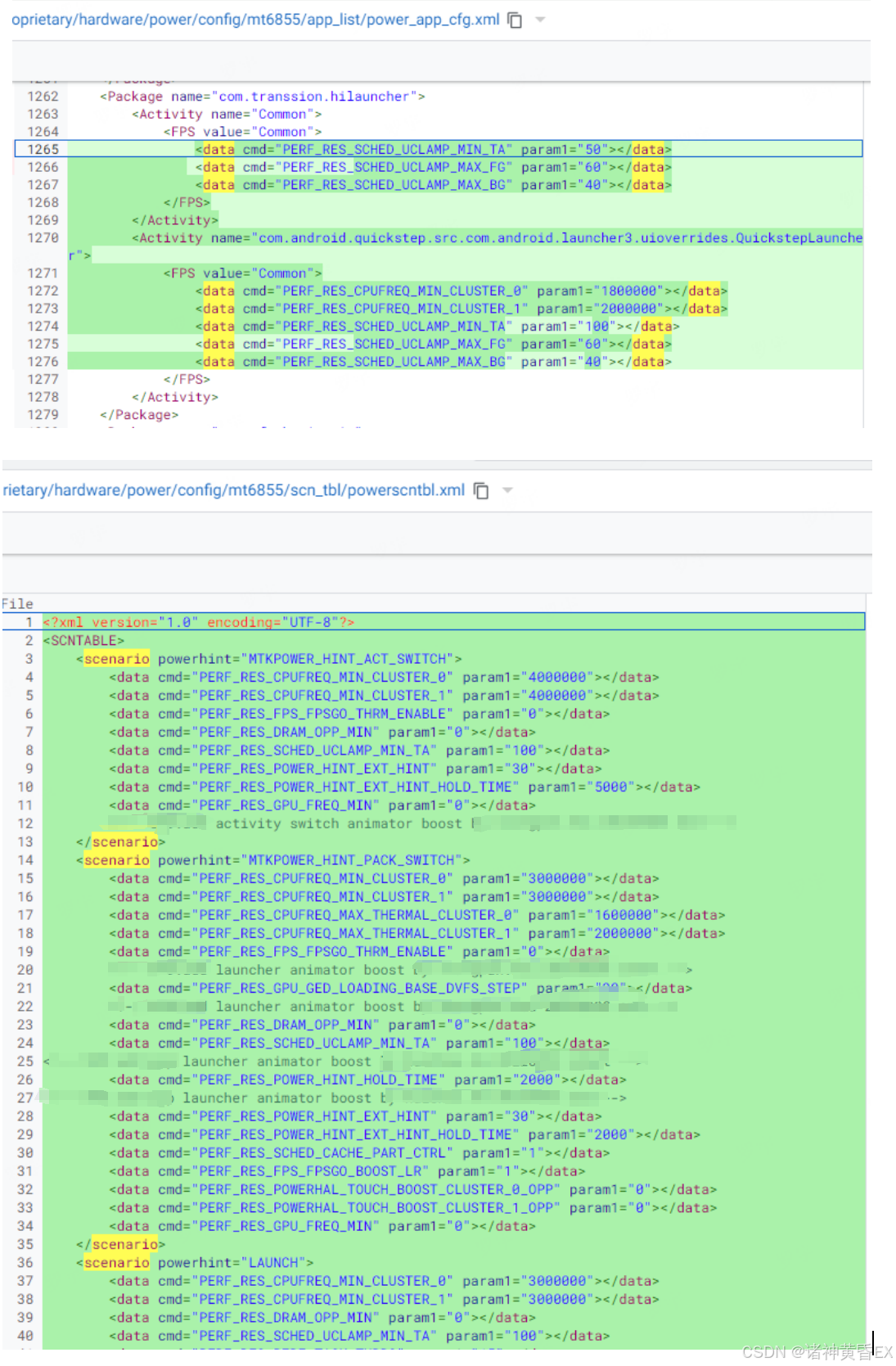Open the powerscntbl.xml file link
The image size is (896, 1366).
[234, 490]
